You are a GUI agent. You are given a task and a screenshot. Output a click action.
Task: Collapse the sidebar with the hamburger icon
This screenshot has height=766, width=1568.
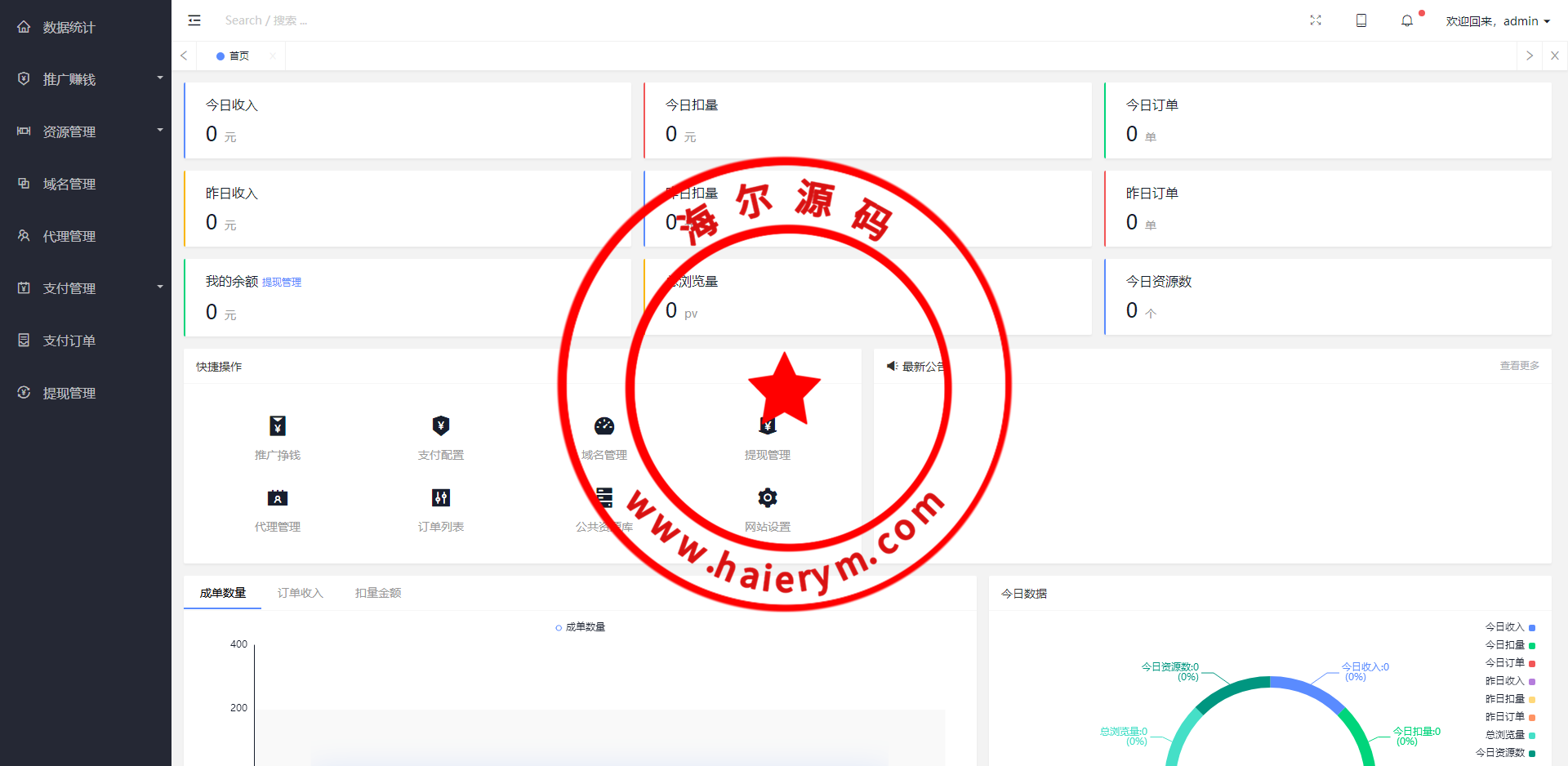pos(194,20)
